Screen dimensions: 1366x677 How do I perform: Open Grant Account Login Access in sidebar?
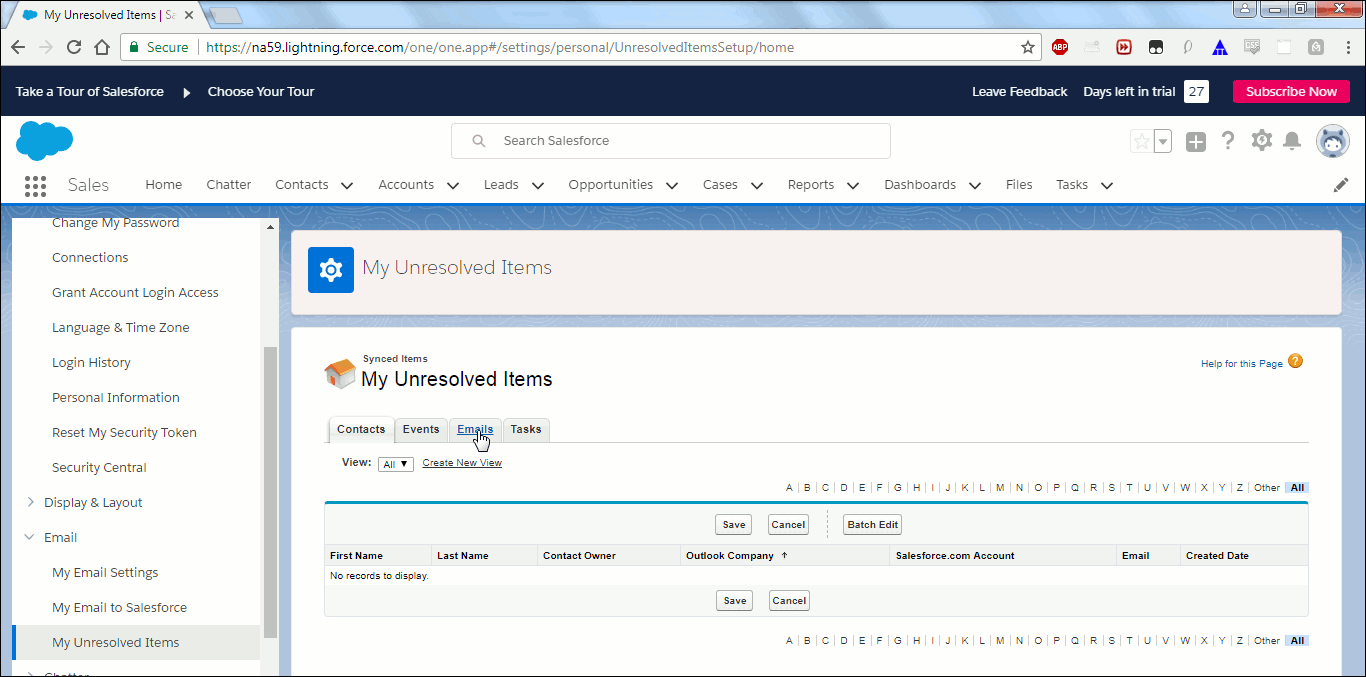point(135,292)
